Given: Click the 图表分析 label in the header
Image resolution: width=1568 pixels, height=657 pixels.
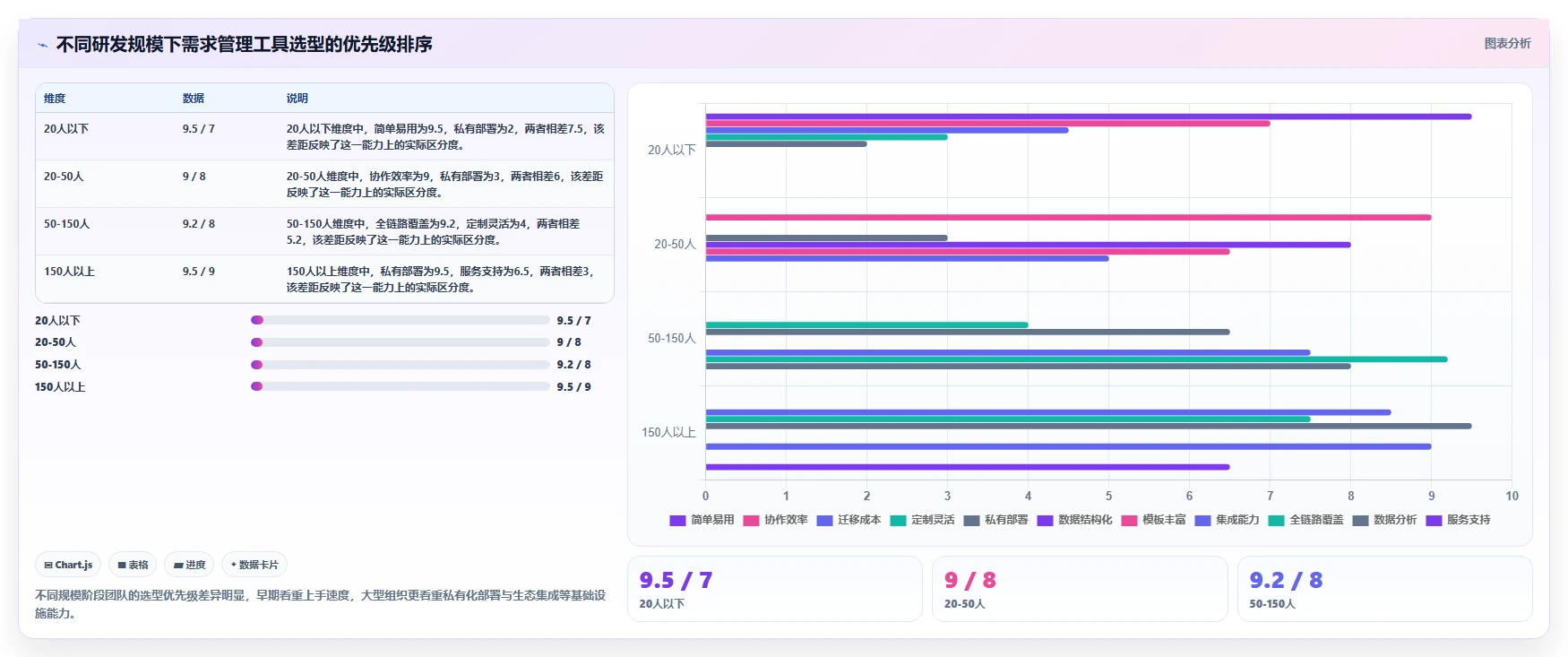Looking at the screenshot, I should [1507, 43].
